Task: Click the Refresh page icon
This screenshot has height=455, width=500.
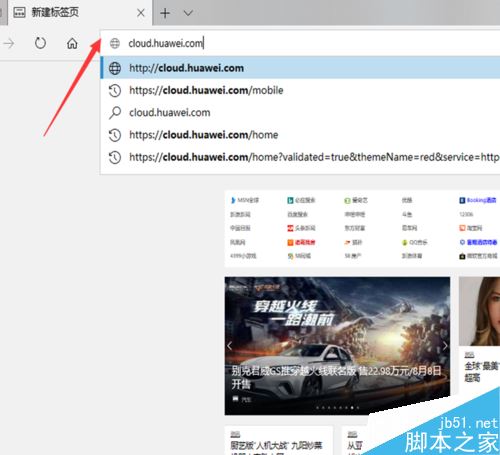Action: (x=40, y=43)
